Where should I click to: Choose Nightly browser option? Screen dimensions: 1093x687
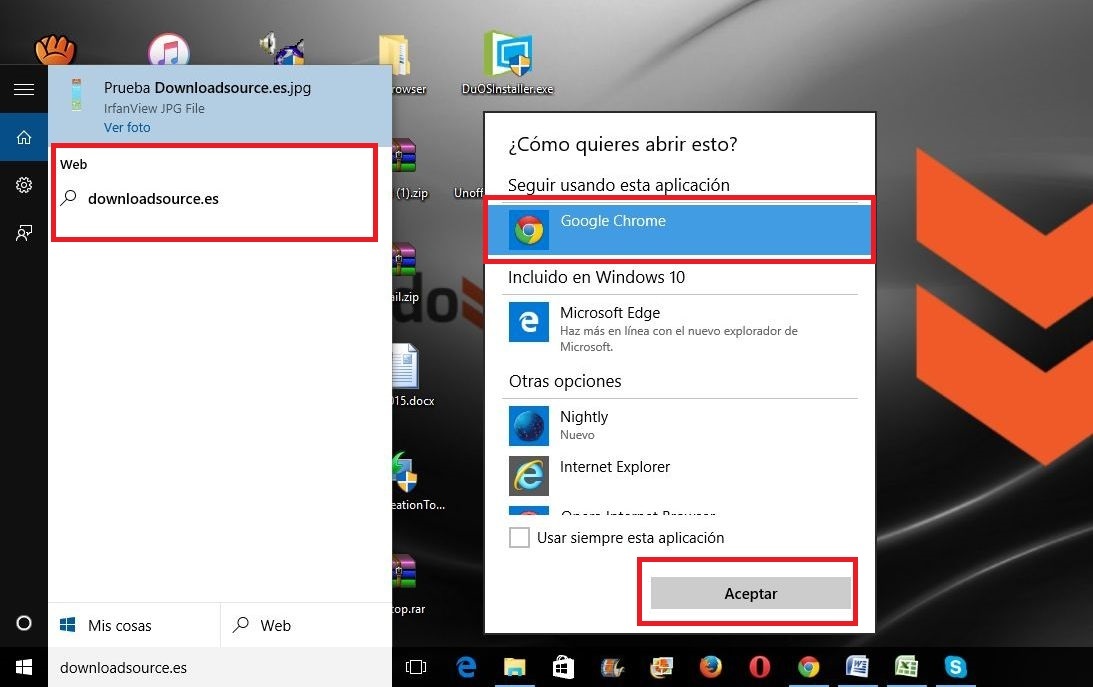(680, 425)
